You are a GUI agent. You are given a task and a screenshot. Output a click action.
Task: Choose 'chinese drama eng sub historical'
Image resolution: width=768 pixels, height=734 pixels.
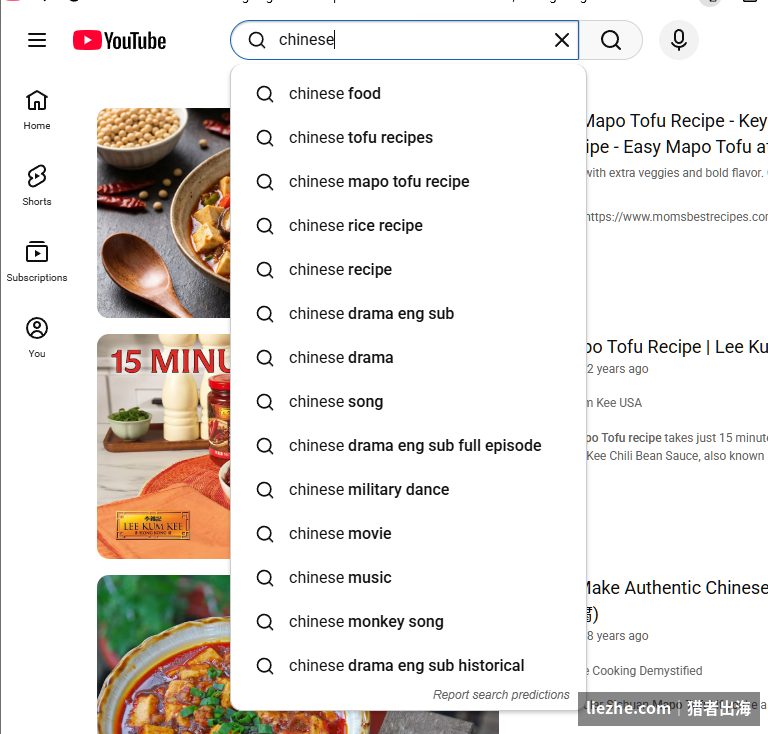point(408,666)
